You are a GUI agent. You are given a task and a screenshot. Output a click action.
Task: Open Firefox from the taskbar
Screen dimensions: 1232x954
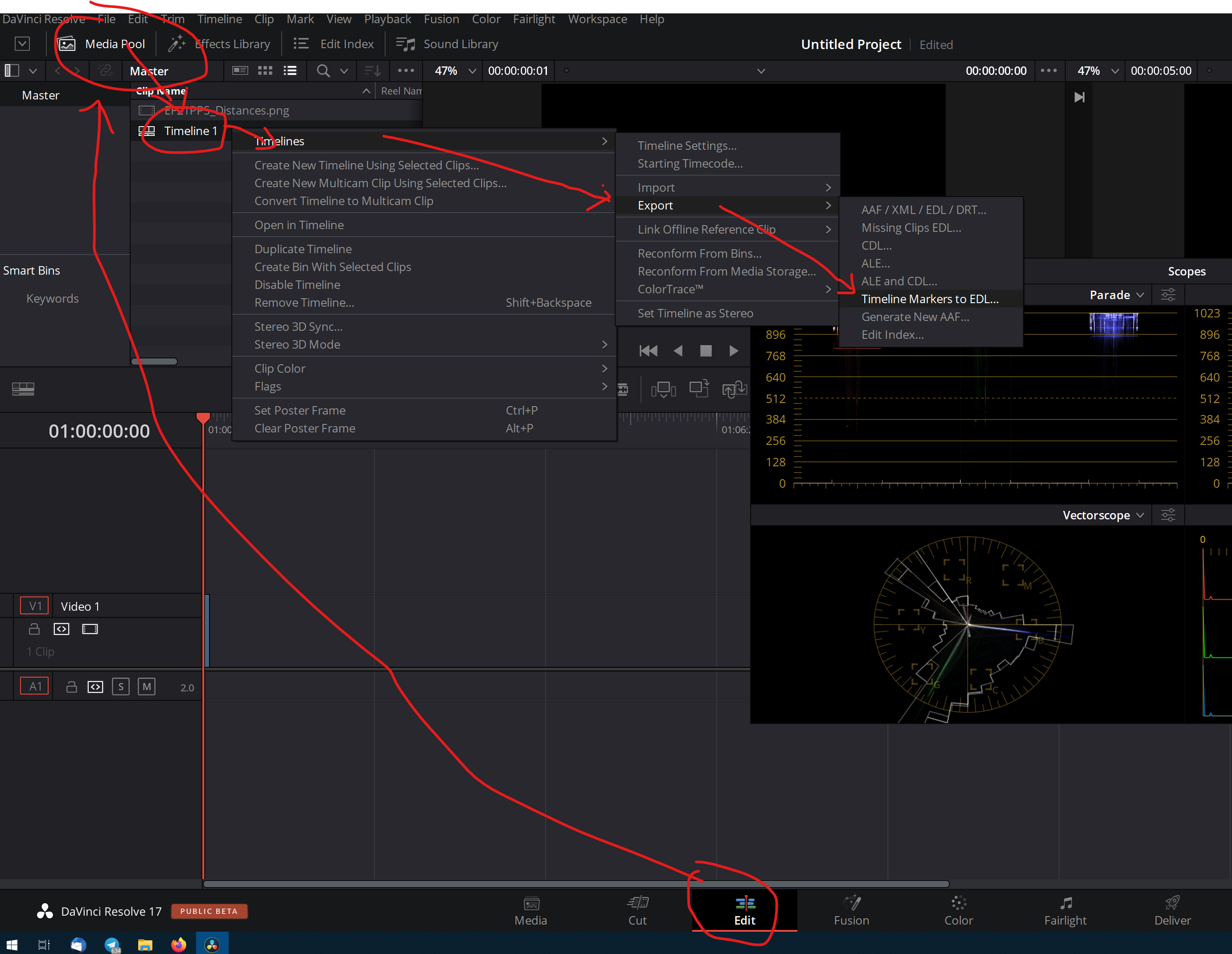click(179, 944)
